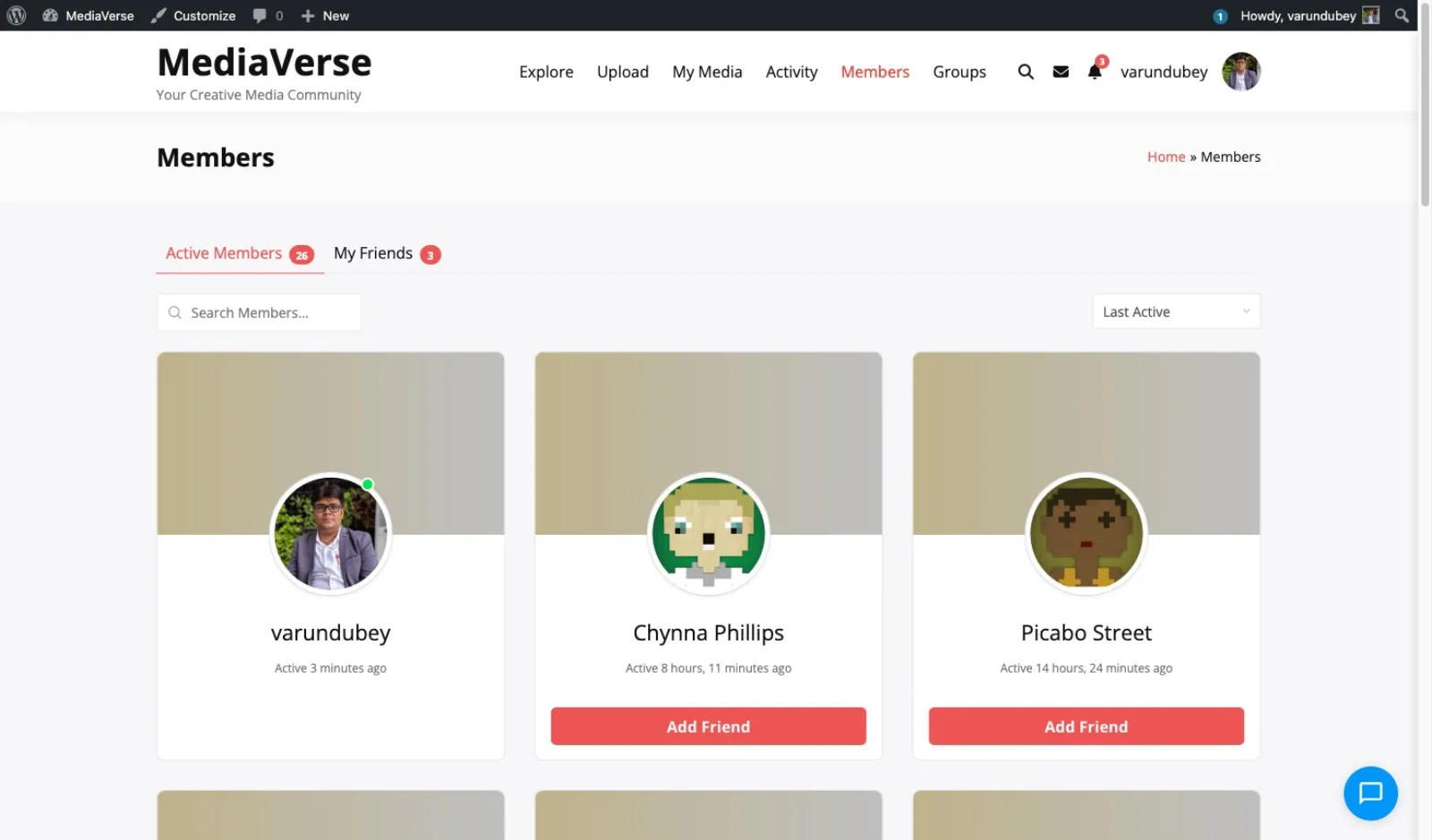1432x840 pixels.
Task: Click the New label in admin bar
Action: [336, 15]
